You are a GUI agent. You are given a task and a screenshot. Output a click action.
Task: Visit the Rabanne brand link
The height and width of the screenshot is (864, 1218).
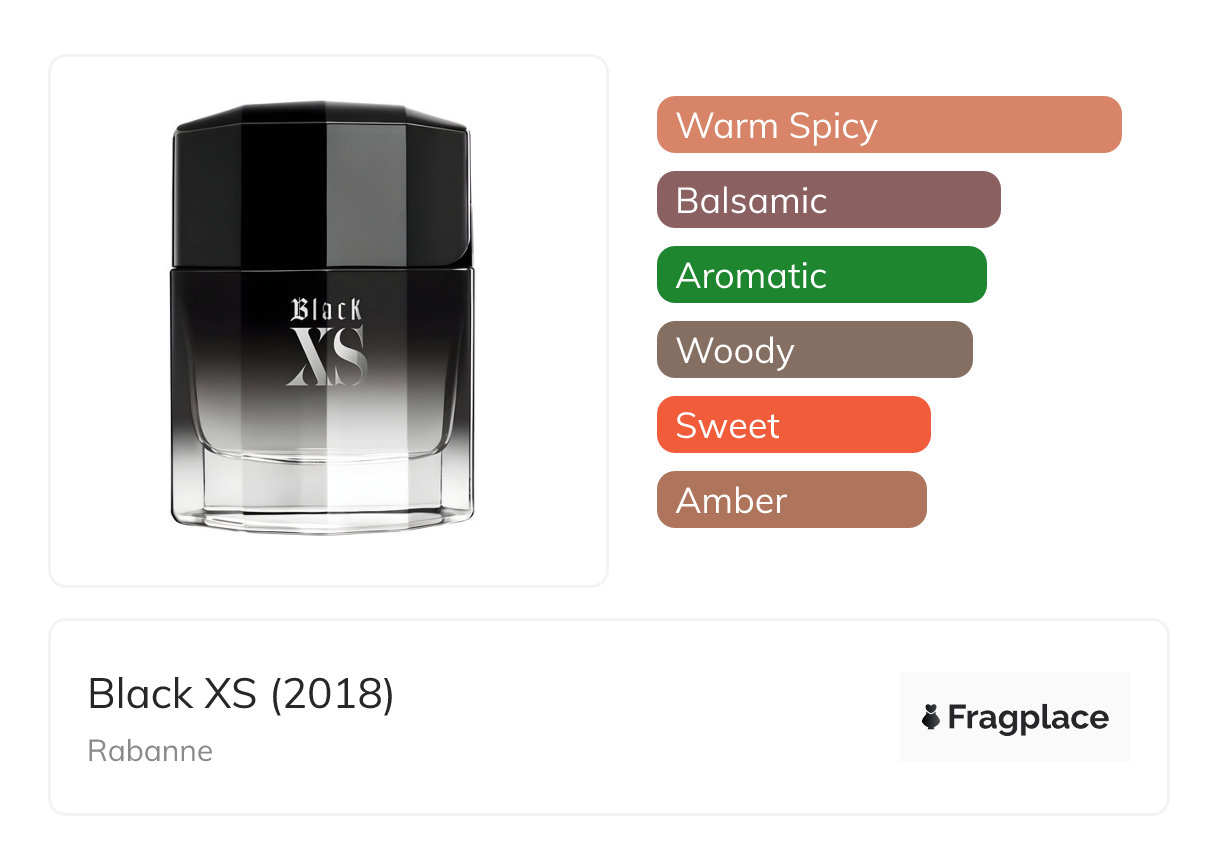(150, 751)
